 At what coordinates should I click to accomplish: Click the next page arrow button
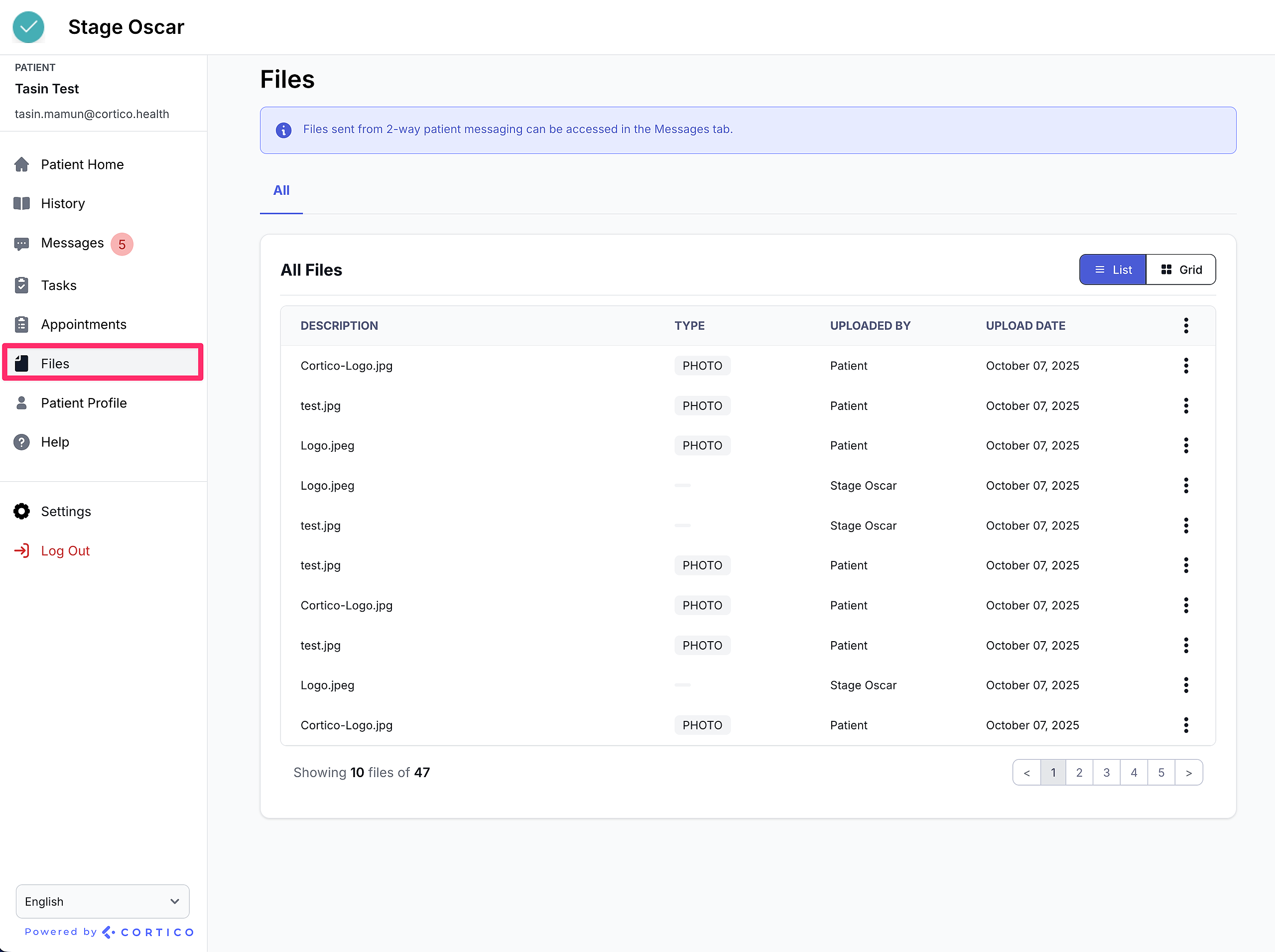click(x=1188, y=772)
